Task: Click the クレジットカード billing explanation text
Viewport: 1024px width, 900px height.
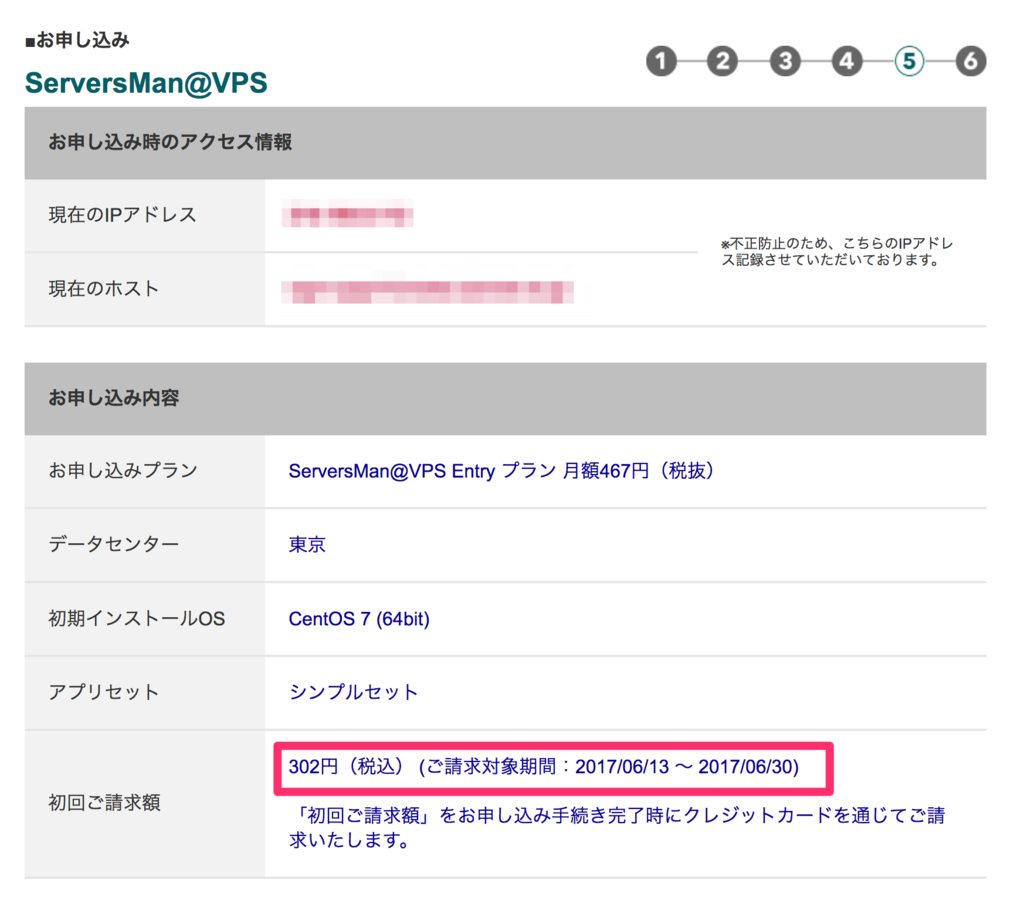Action: [617, 828]
